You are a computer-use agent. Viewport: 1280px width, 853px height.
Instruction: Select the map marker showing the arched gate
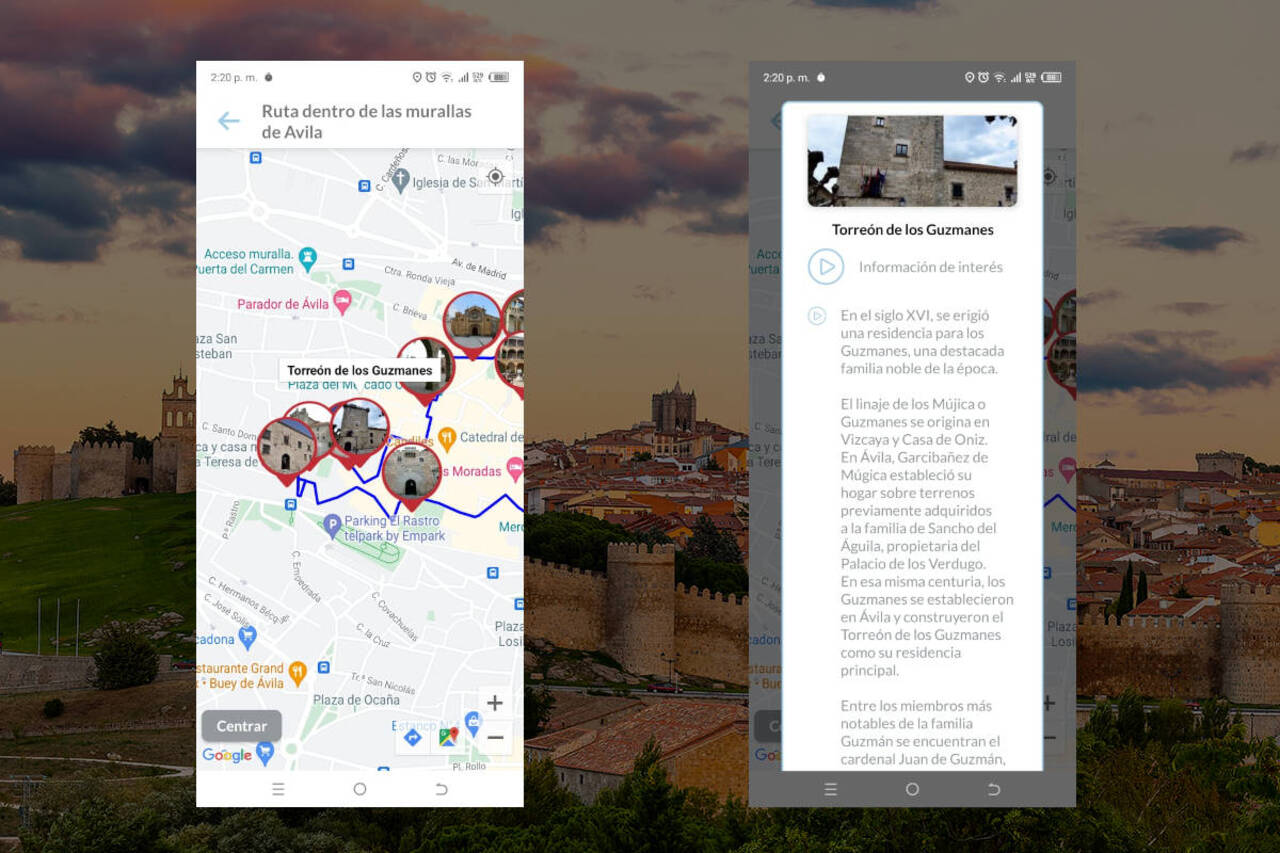point(411,472)
